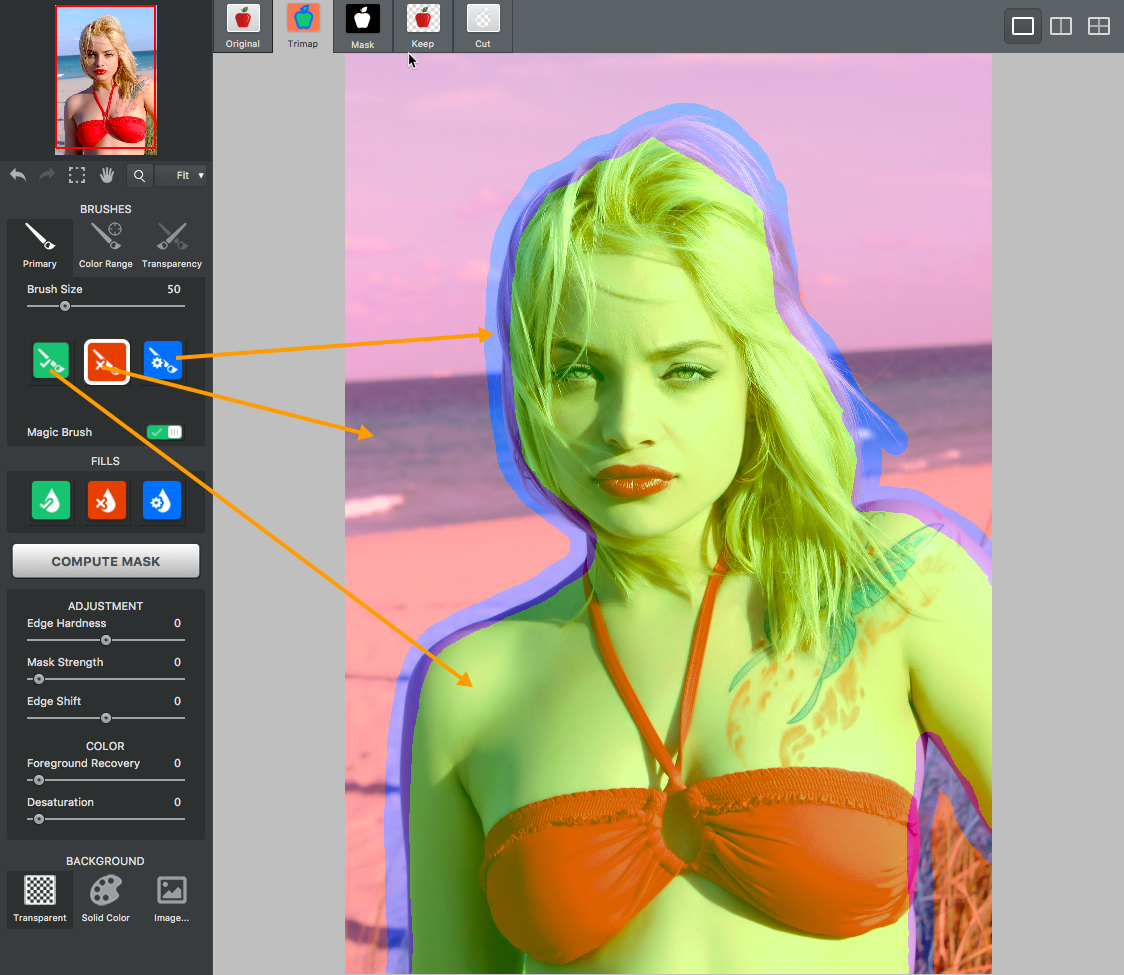Image resolution: width=1124 pixels, height=975 pixels.
Task: Apply the red Cut fill
Action: coord(106,501)
